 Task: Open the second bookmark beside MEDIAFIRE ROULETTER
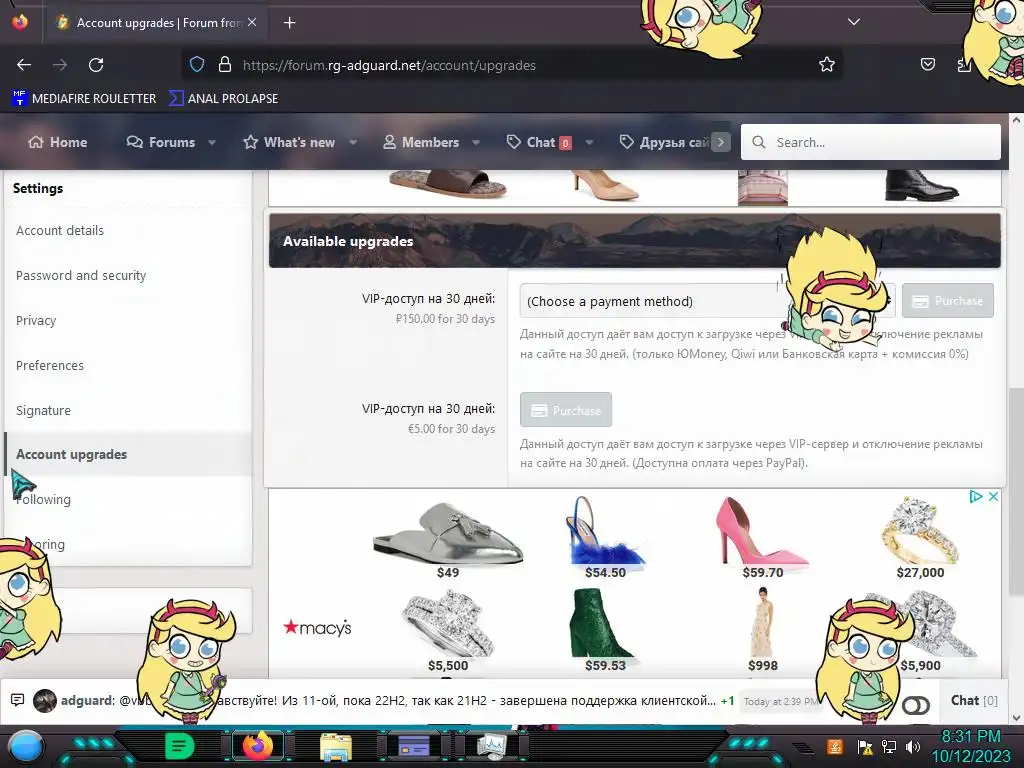(223, 99)
